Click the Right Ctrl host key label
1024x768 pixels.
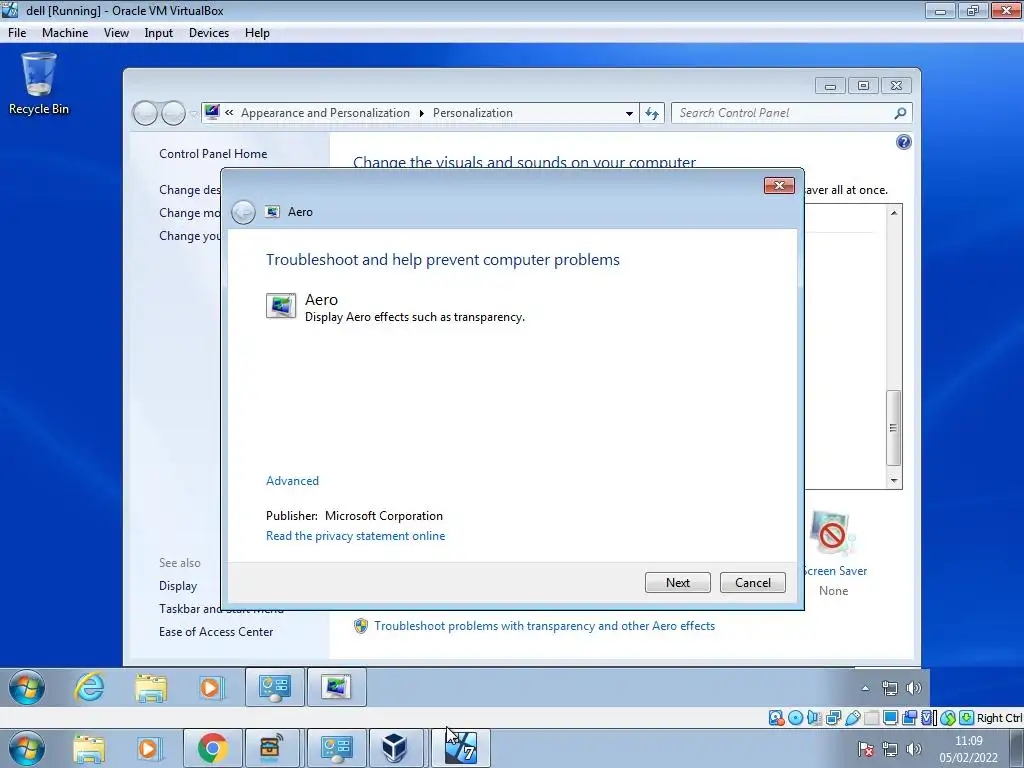[x=999, y=718]
